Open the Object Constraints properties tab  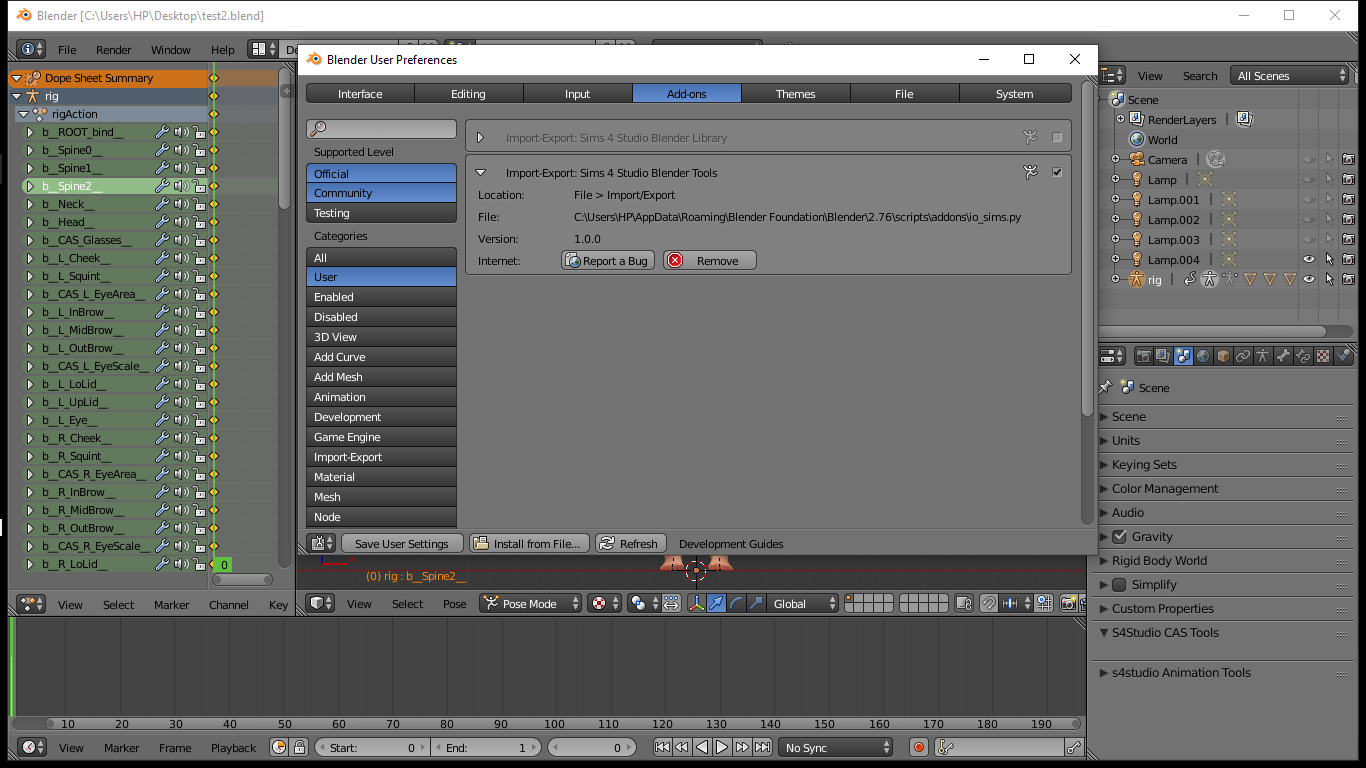pyautogui.click(x=1243, y=356)
